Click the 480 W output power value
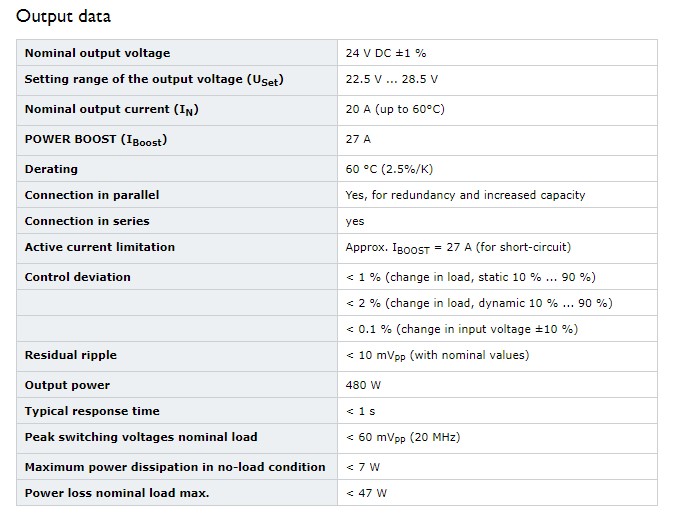 (363, 385)
